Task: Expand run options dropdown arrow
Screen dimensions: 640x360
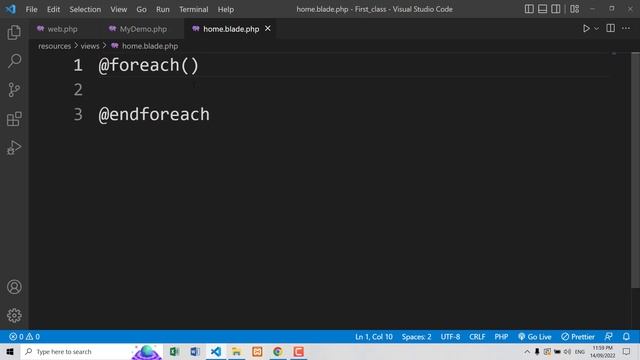Action: coord(596,29)
